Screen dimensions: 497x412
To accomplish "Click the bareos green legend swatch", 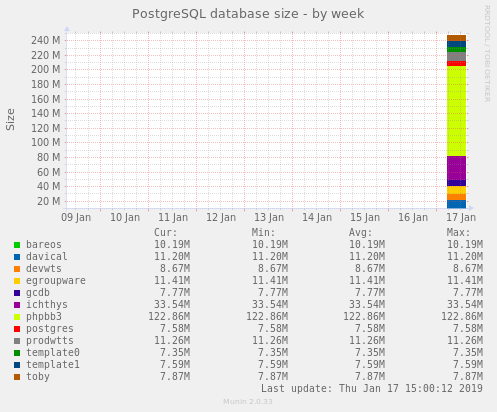I will 17,245.
